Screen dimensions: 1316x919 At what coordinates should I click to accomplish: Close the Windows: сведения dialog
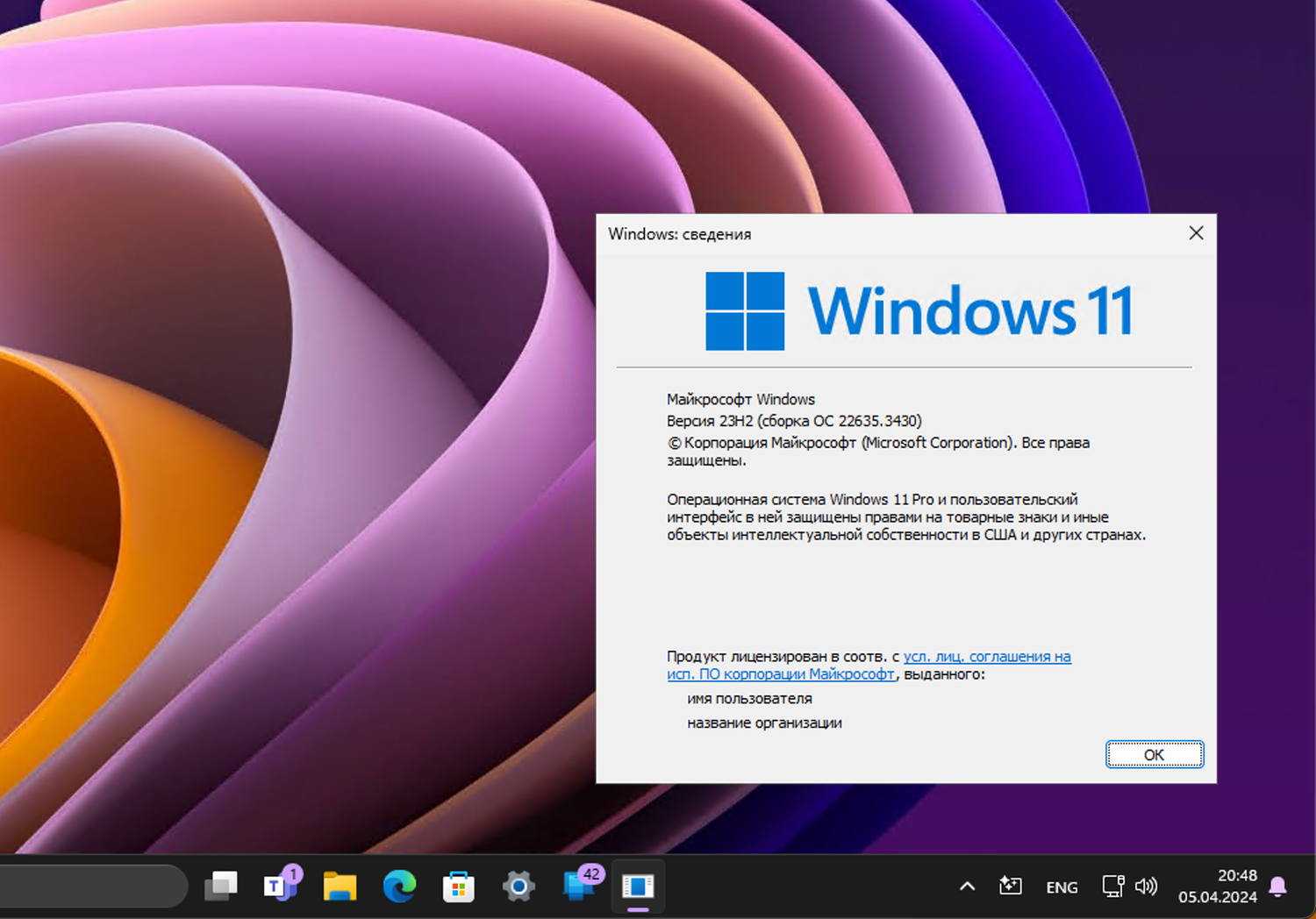[x=1196, y=233]
